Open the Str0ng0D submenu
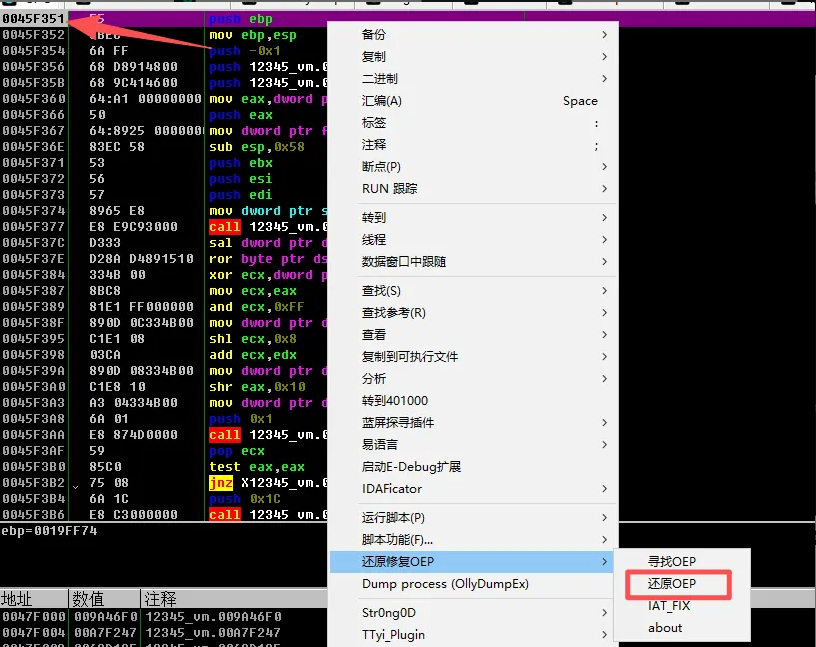The width and height of the screenshot is (816, 647). tap(473, 613)
